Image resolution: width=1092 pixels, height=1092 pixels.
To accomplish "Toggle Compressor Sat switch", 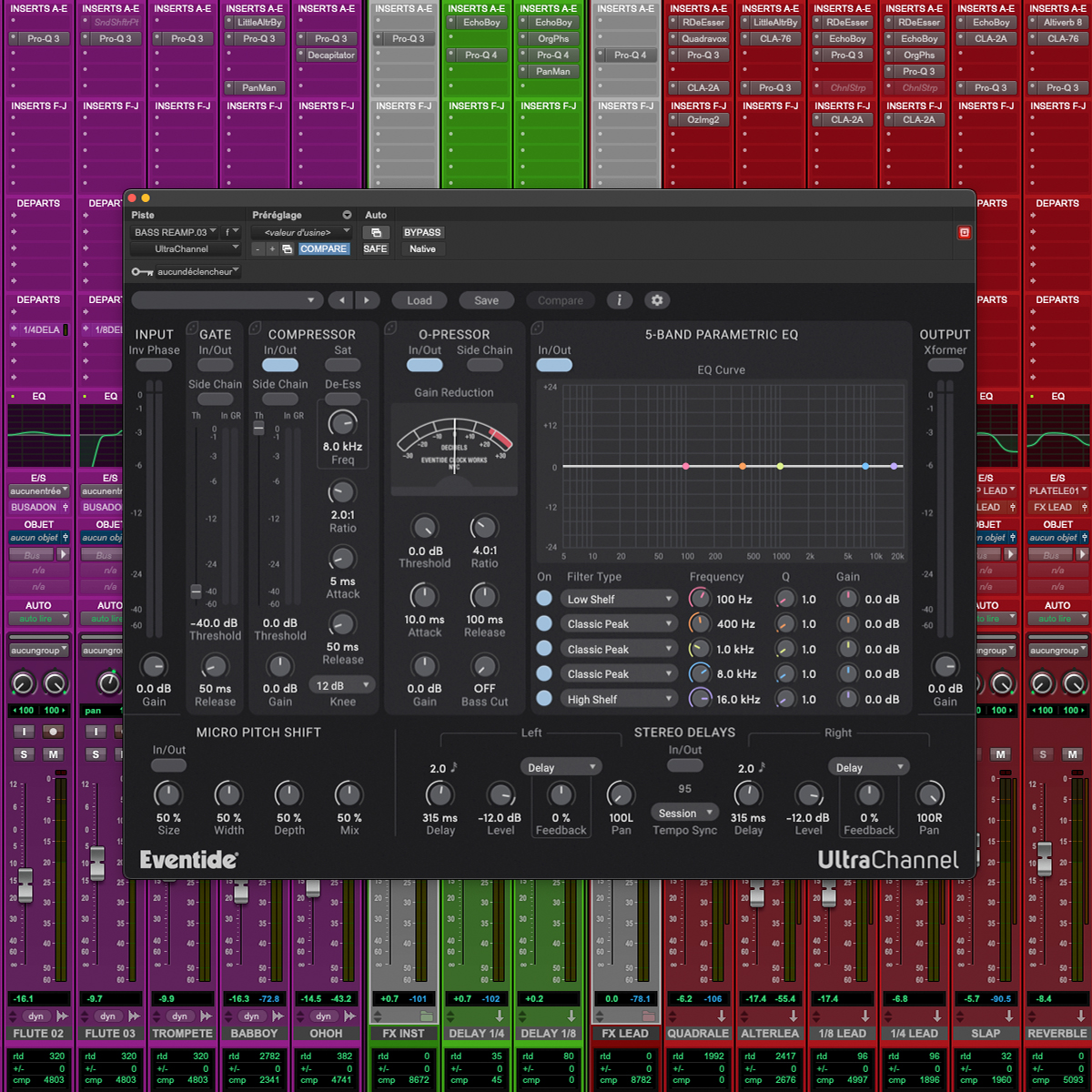I will 342,366.
